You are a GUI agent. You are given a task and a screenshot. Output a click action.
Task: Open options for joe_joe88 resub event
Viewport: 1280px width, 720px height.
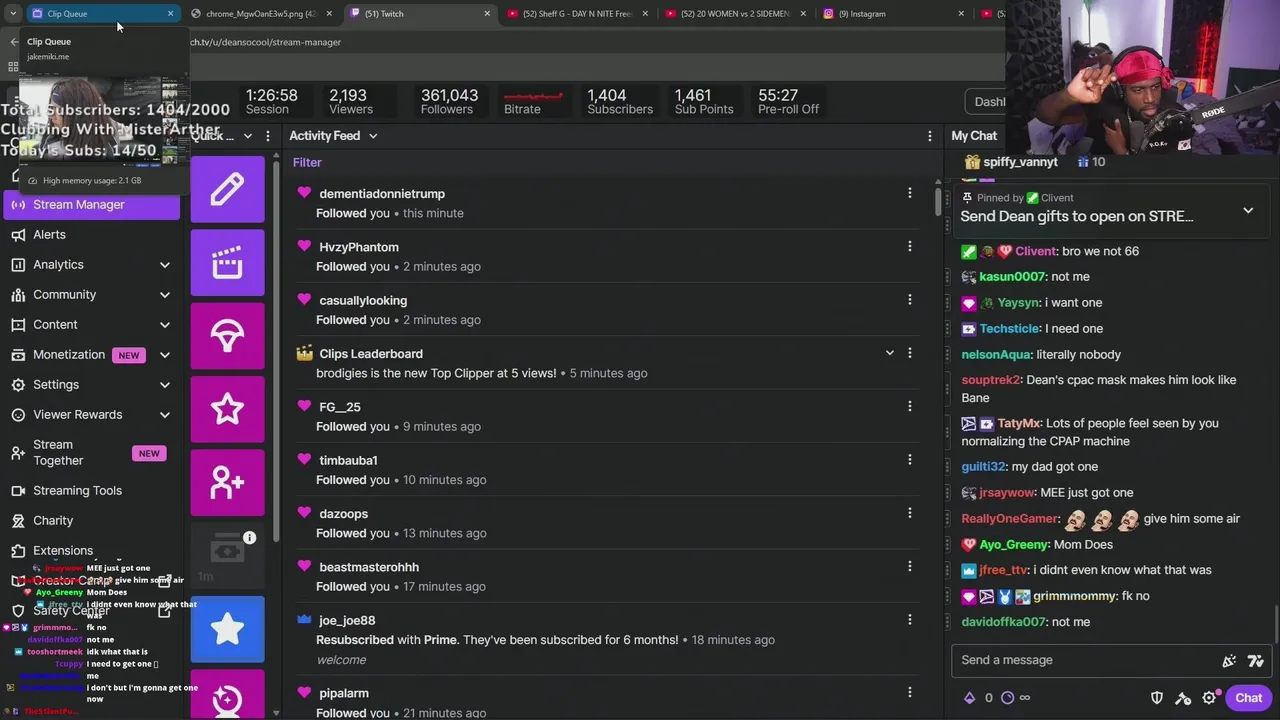[x=909, y=619]
